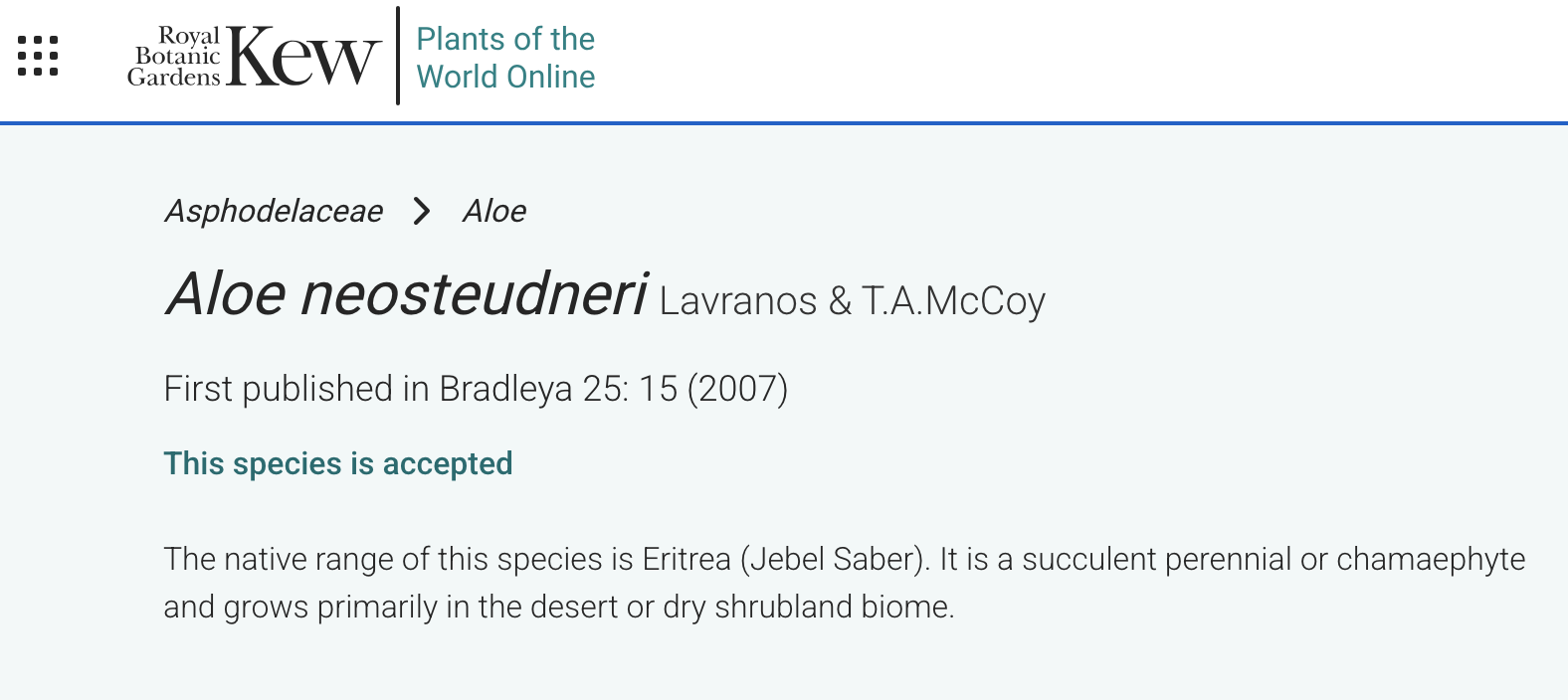Viewport: 1568px width, 700px height.
Task: Click the words 'World Online' in header
Action: tap(505, 77)
